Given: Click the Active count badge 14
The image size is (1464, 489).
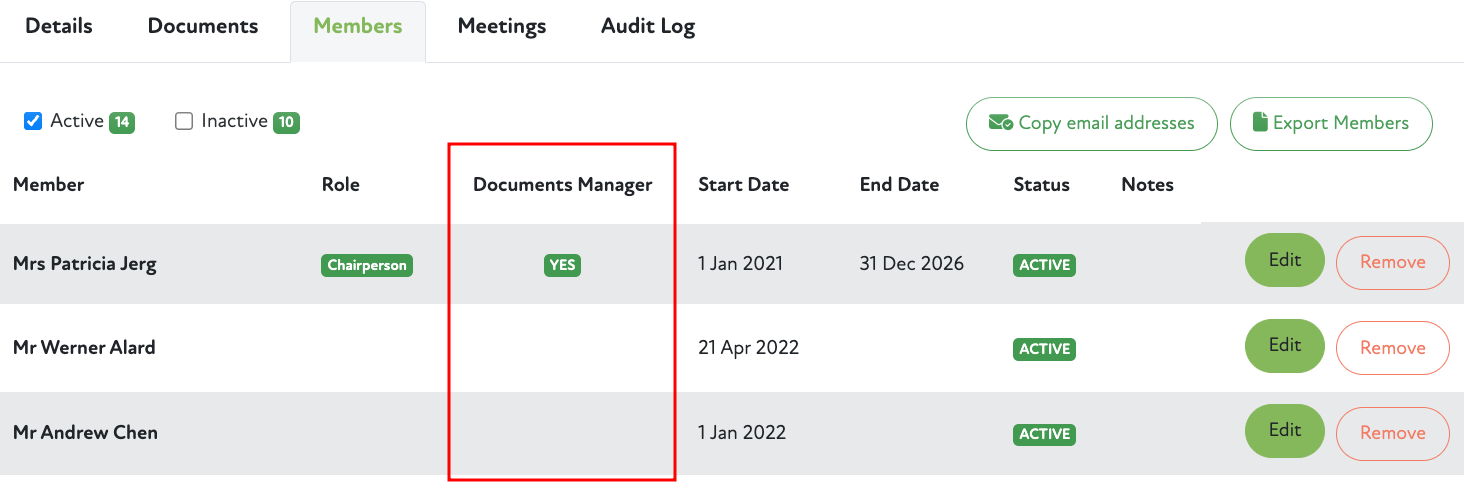Looking at the screenshot, I should click(122, 123).
